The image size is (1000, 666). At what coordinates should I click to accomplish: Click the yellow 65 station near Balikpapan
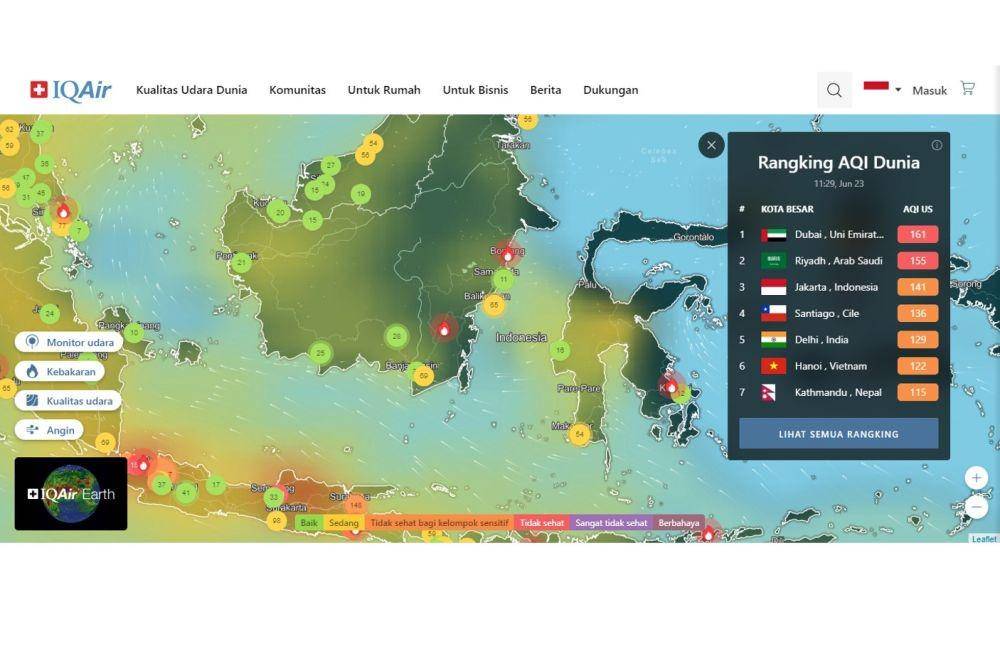click(494, 306)
